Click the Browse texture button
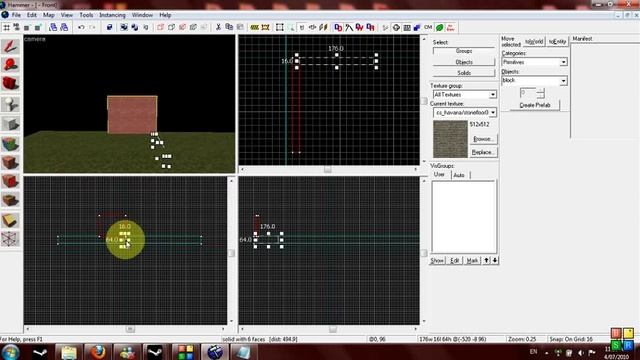The image size is (640, 360). point(483,139)
